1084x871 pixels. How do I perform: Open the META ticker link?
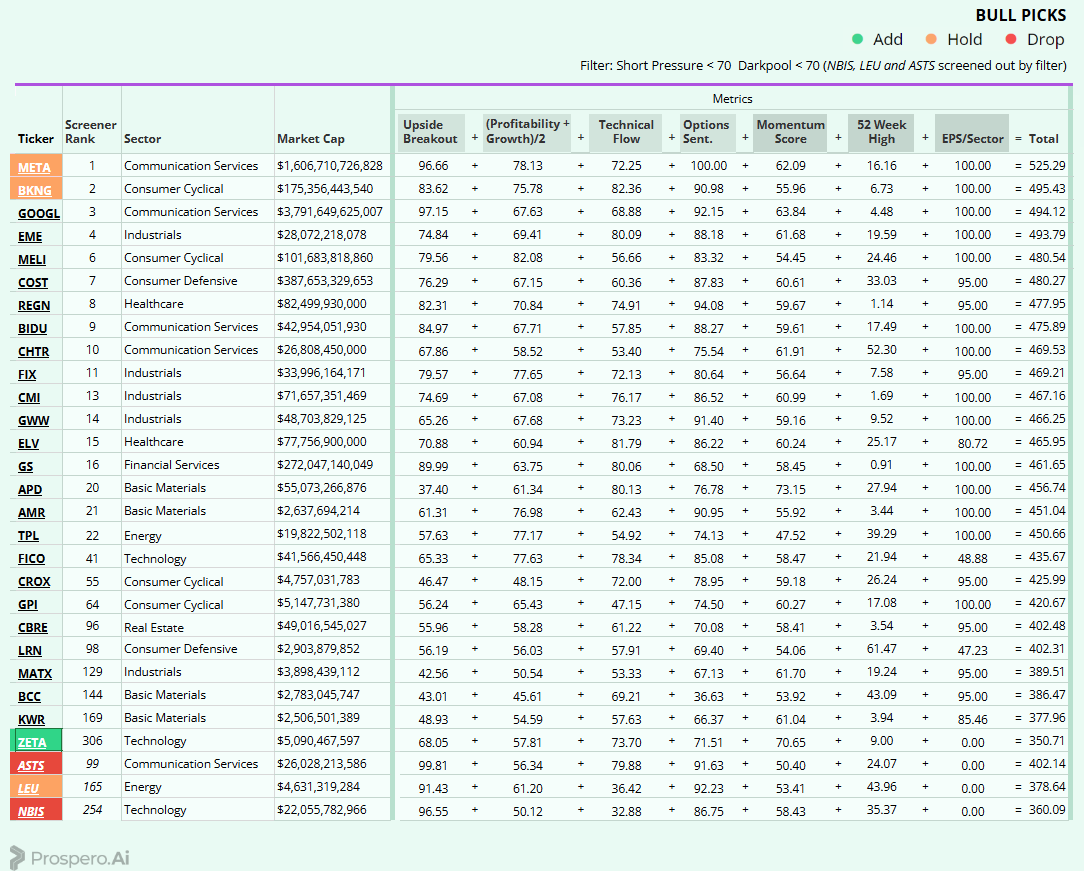click(x=34, y=167)
